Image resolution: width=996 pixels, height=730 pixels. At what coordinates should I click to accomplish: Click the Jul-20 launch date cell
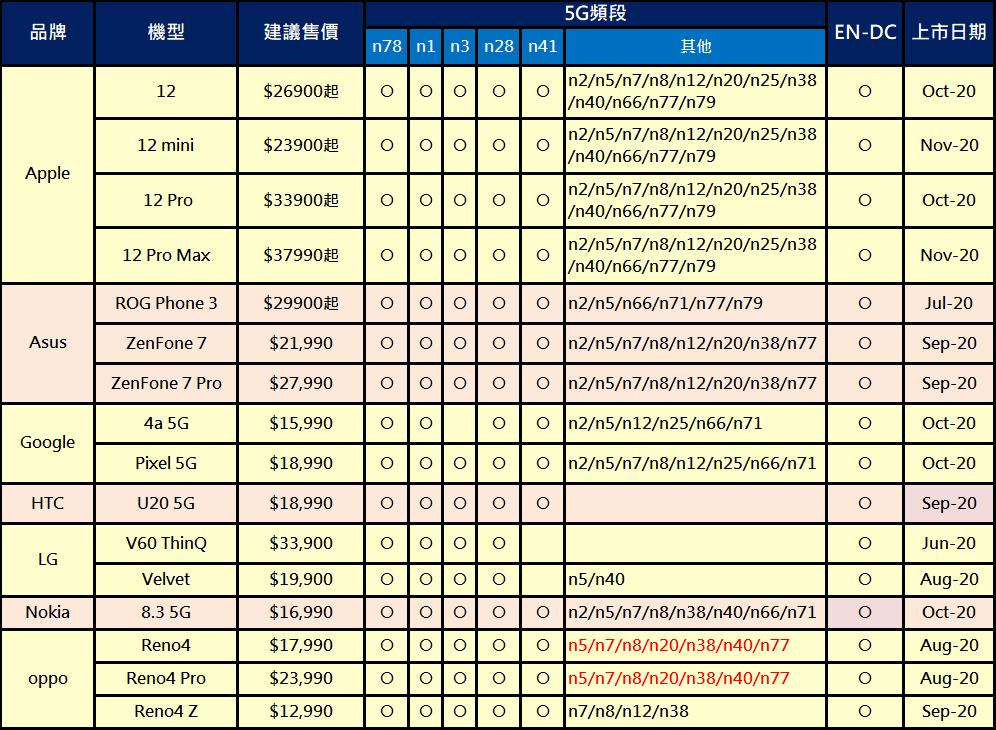tap(949, 304)
